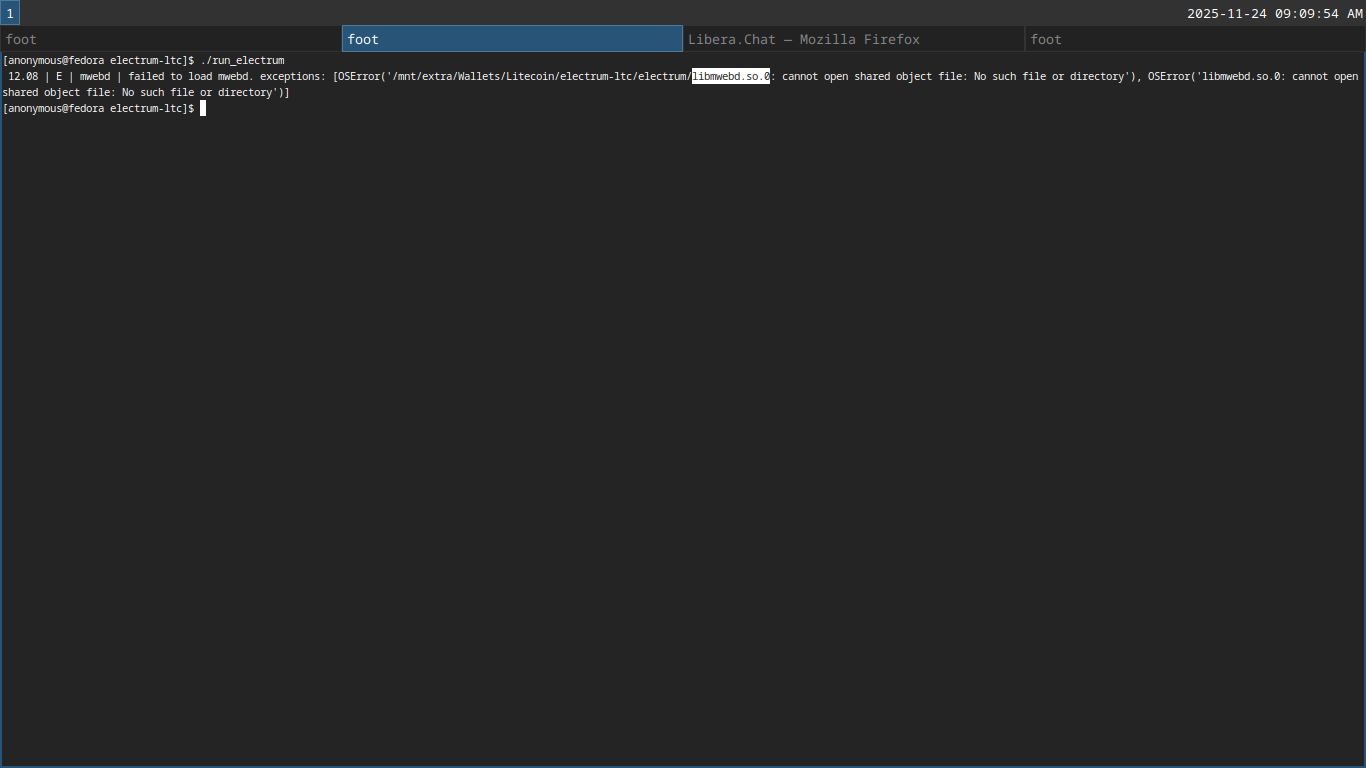Switch to workspace 1 in the bar

10,13
